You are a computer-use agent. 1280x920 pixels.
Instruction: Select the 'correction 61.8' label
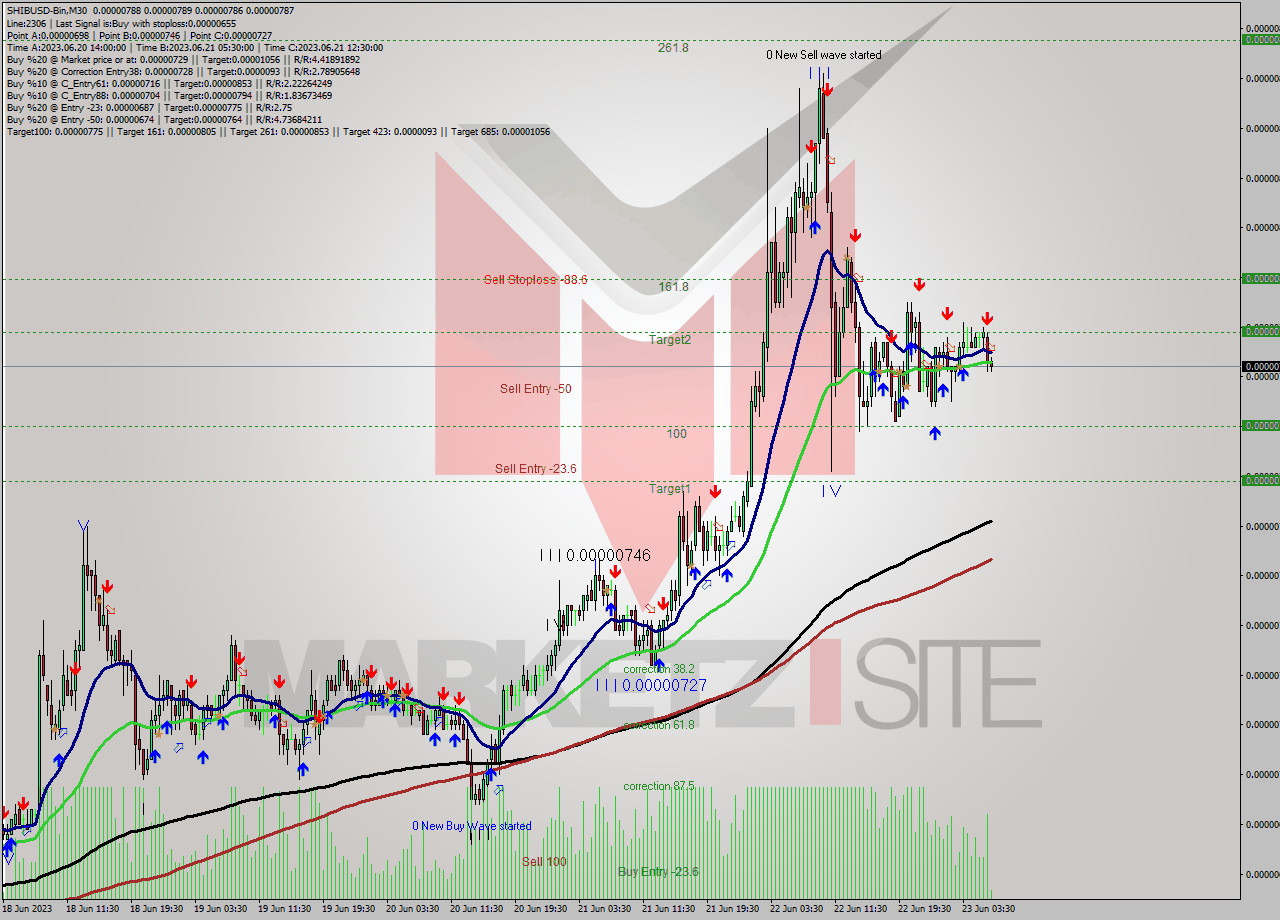658,725
